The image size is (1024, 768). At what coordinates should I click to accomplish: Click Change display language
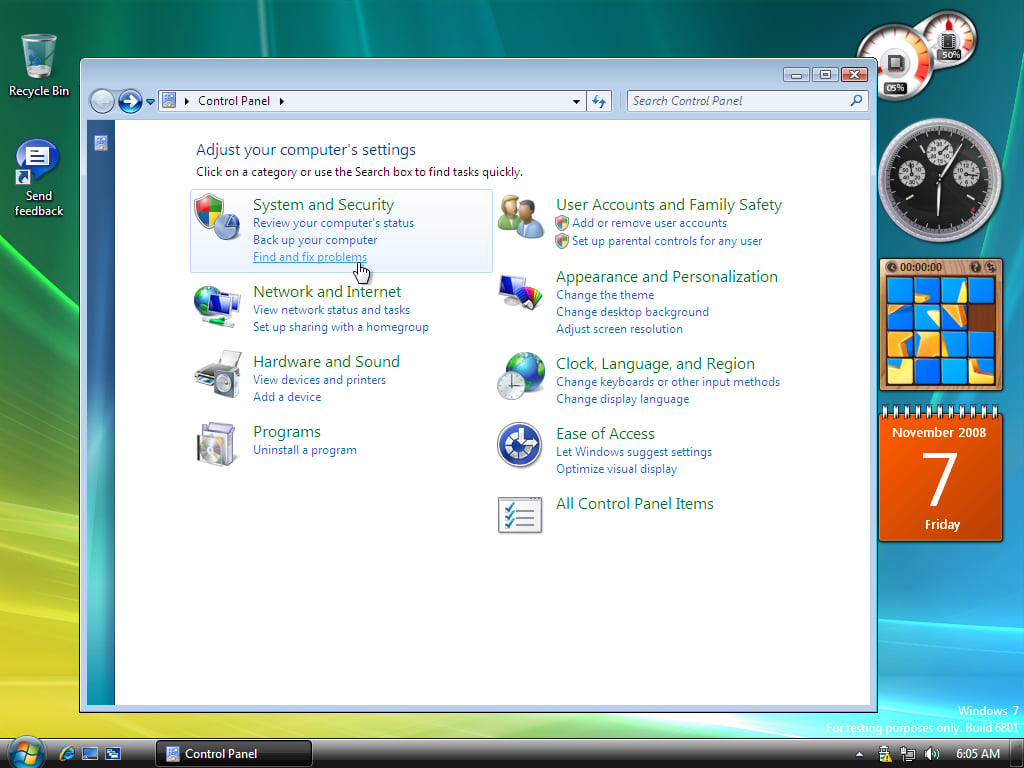[x=622, y=398]
